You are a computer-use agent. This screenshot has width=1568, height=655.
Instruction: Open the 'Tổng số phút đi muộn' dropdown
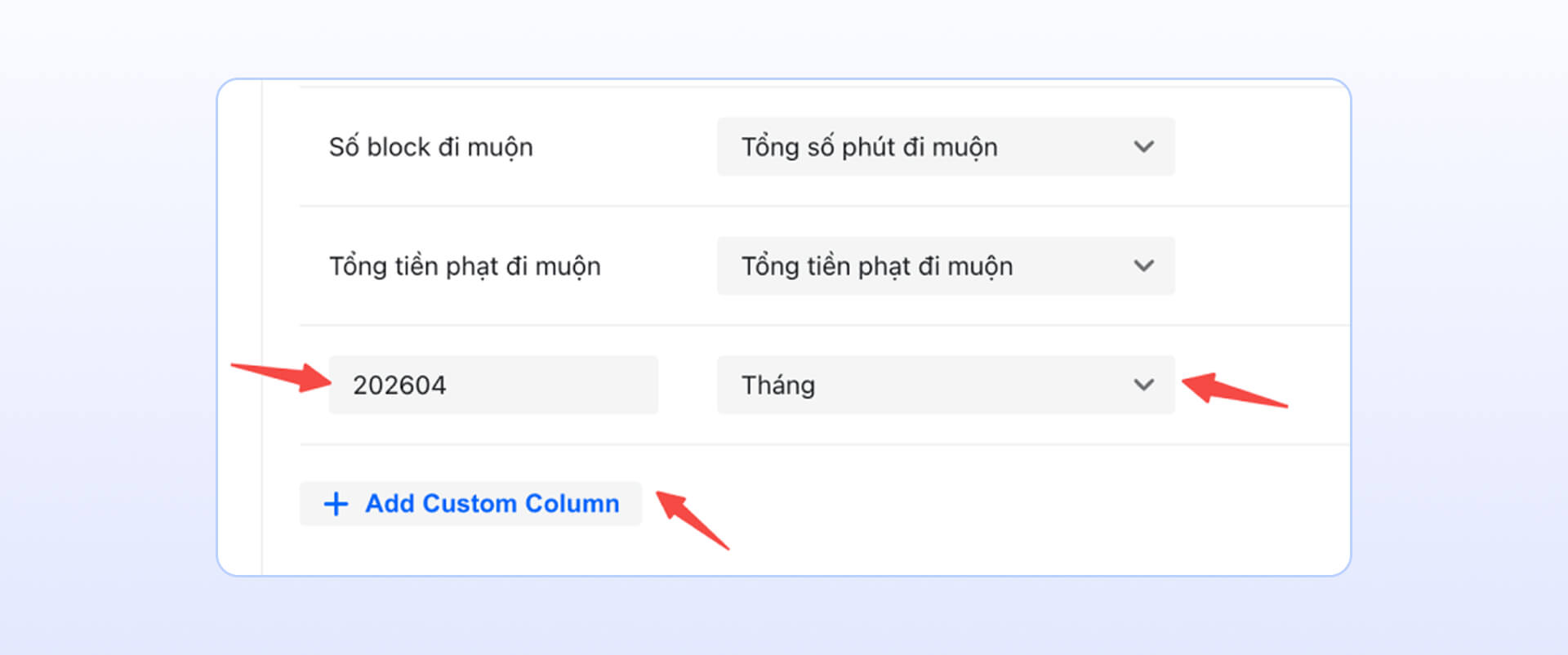pos(946,147)
